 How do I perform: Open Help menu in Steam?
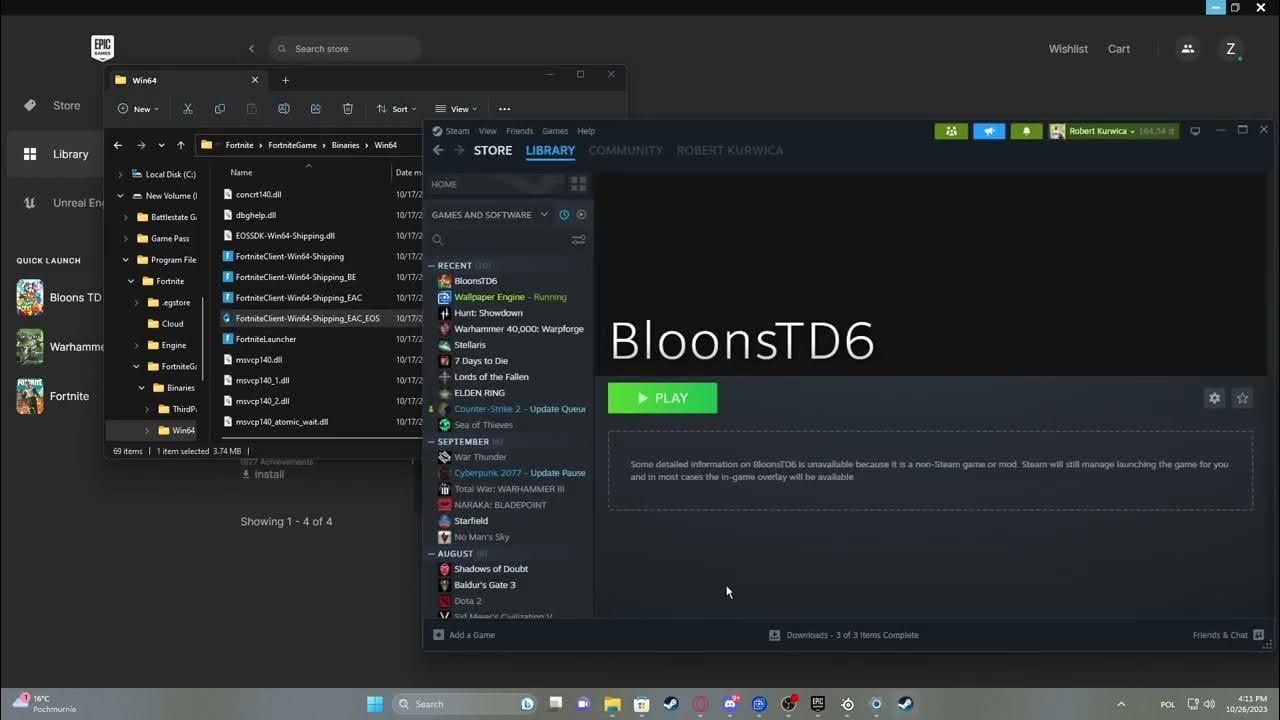(586, 131)
